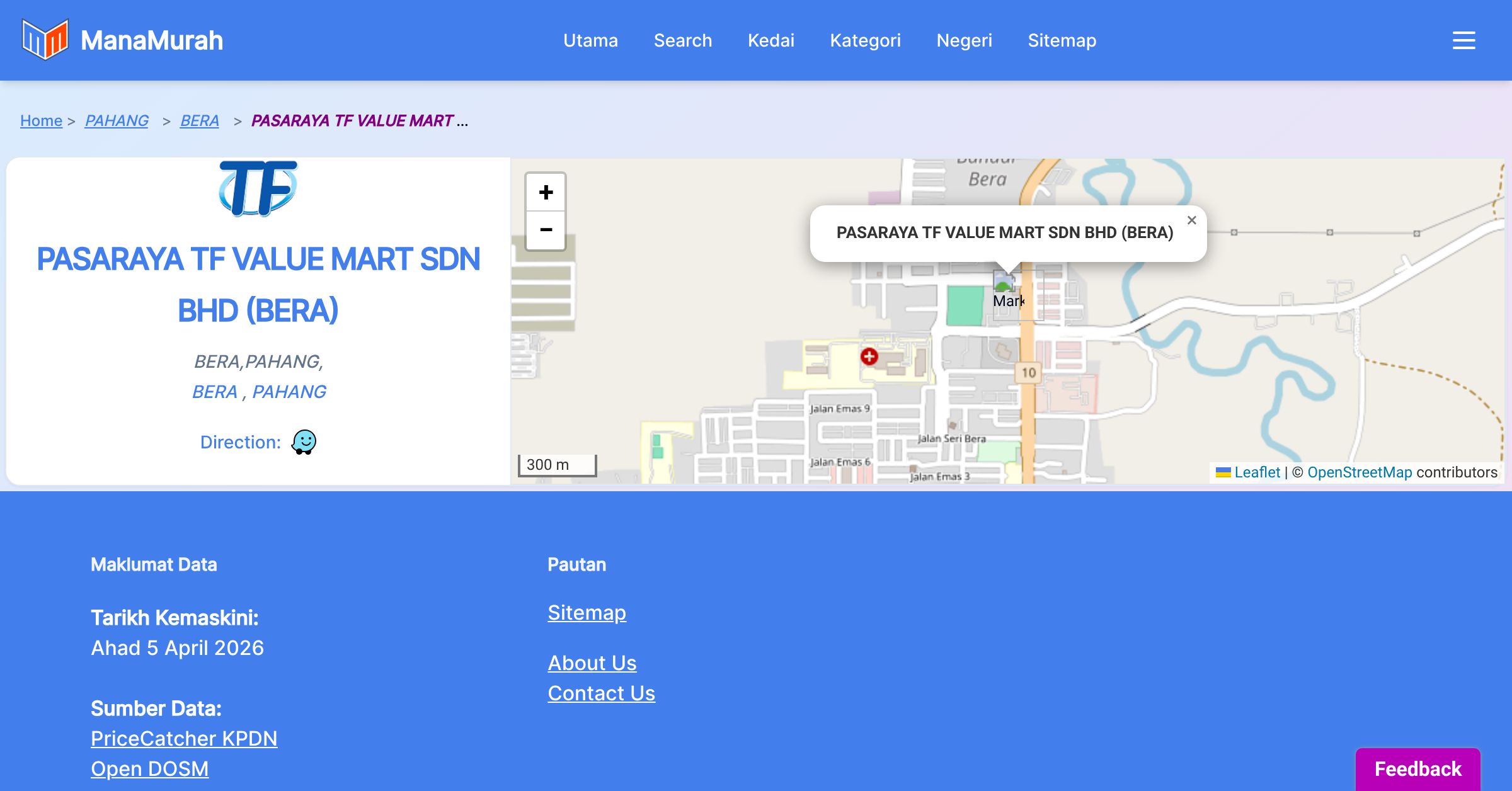Click the TF store logo
Screen dimensions: 1512x791
(258, 188)
